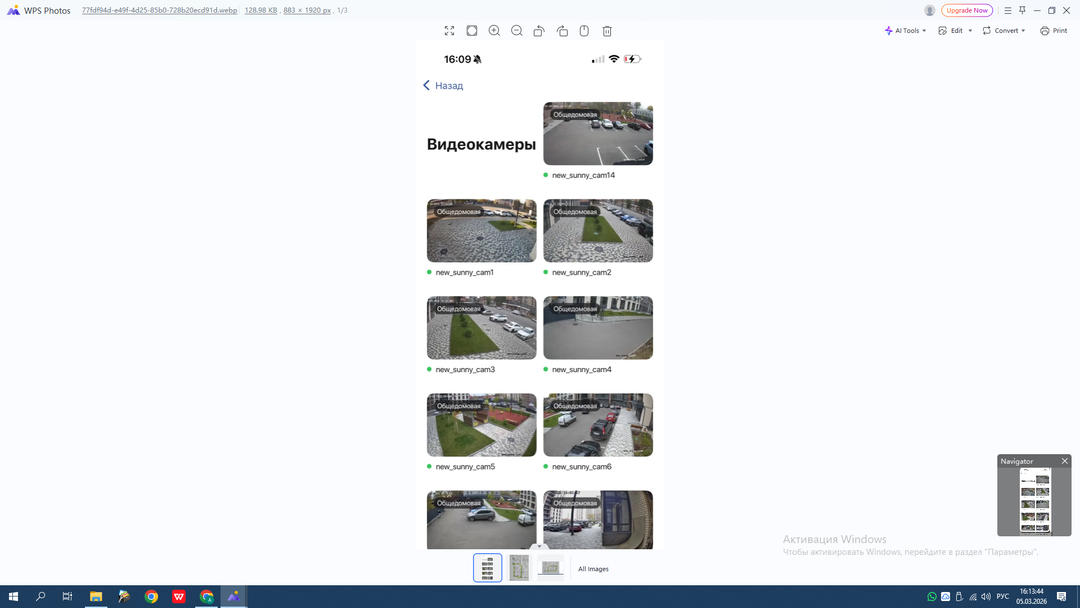Viewport: 1080px width, 608px height.
Task: Click the Upgrade Now button
Action: (967, 10)
